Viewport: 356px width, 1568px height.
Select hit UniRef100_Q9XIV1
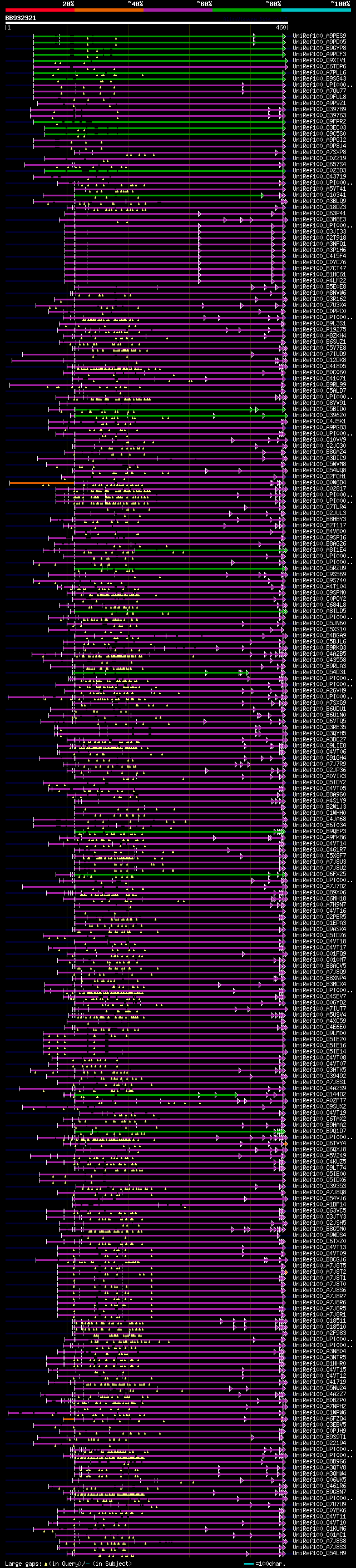(319, 60)
